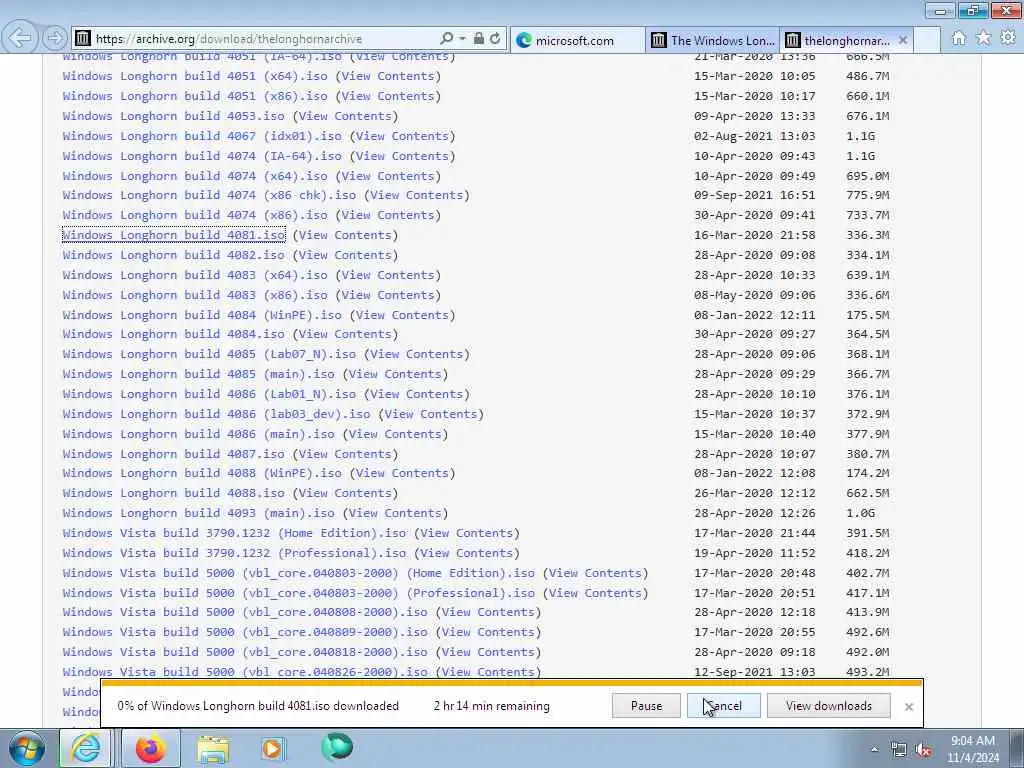
Task: Open Windows Media Player taskbar icon
Action: 272,748
